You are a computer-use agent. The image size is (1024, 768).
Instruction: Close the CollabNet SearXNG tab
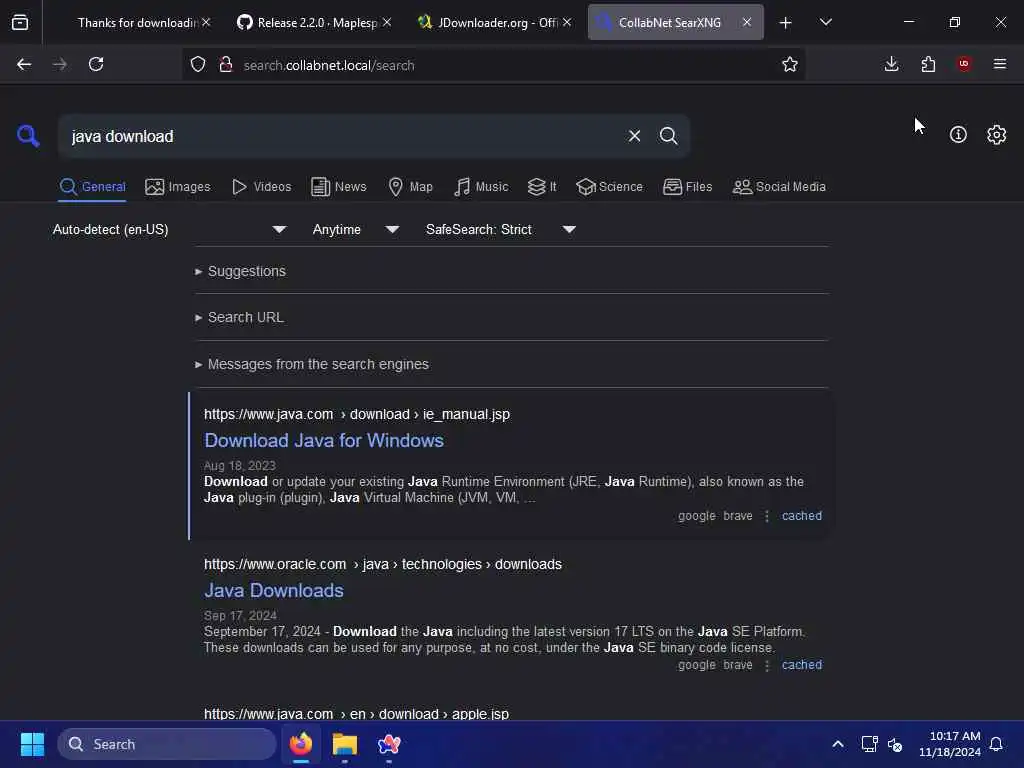(x=746, y=22)
